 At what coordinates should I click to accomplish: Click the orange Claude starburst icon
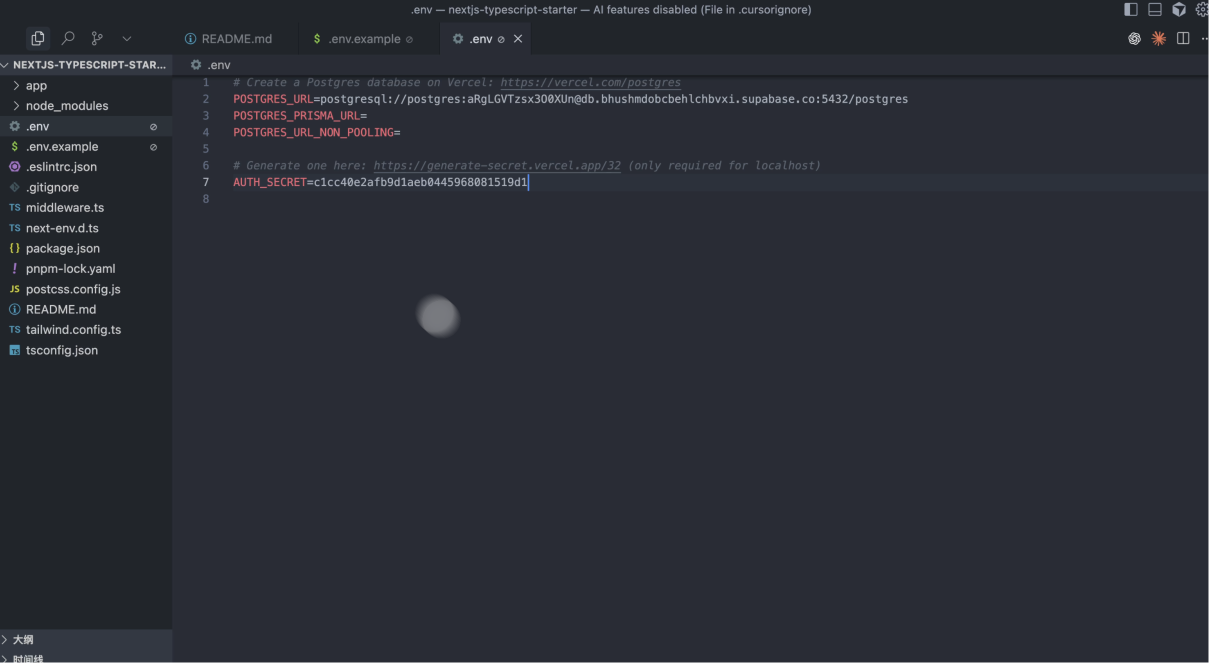(x=1158, y=39)
